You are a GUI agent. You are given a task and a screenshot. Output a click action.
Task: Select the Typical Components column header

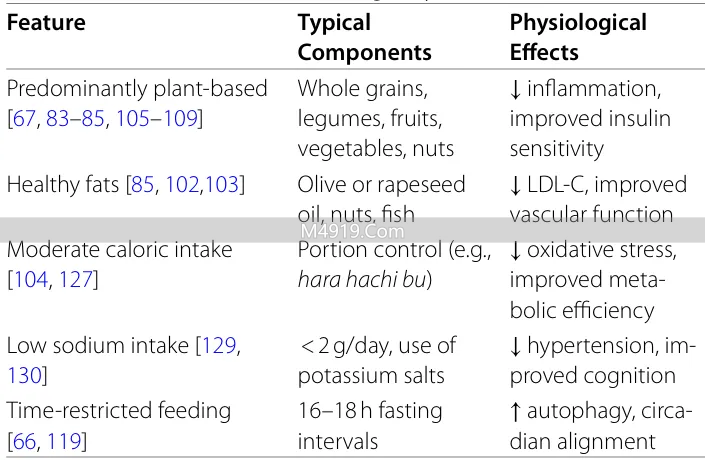pyautogui.click(x=364, y=37)
